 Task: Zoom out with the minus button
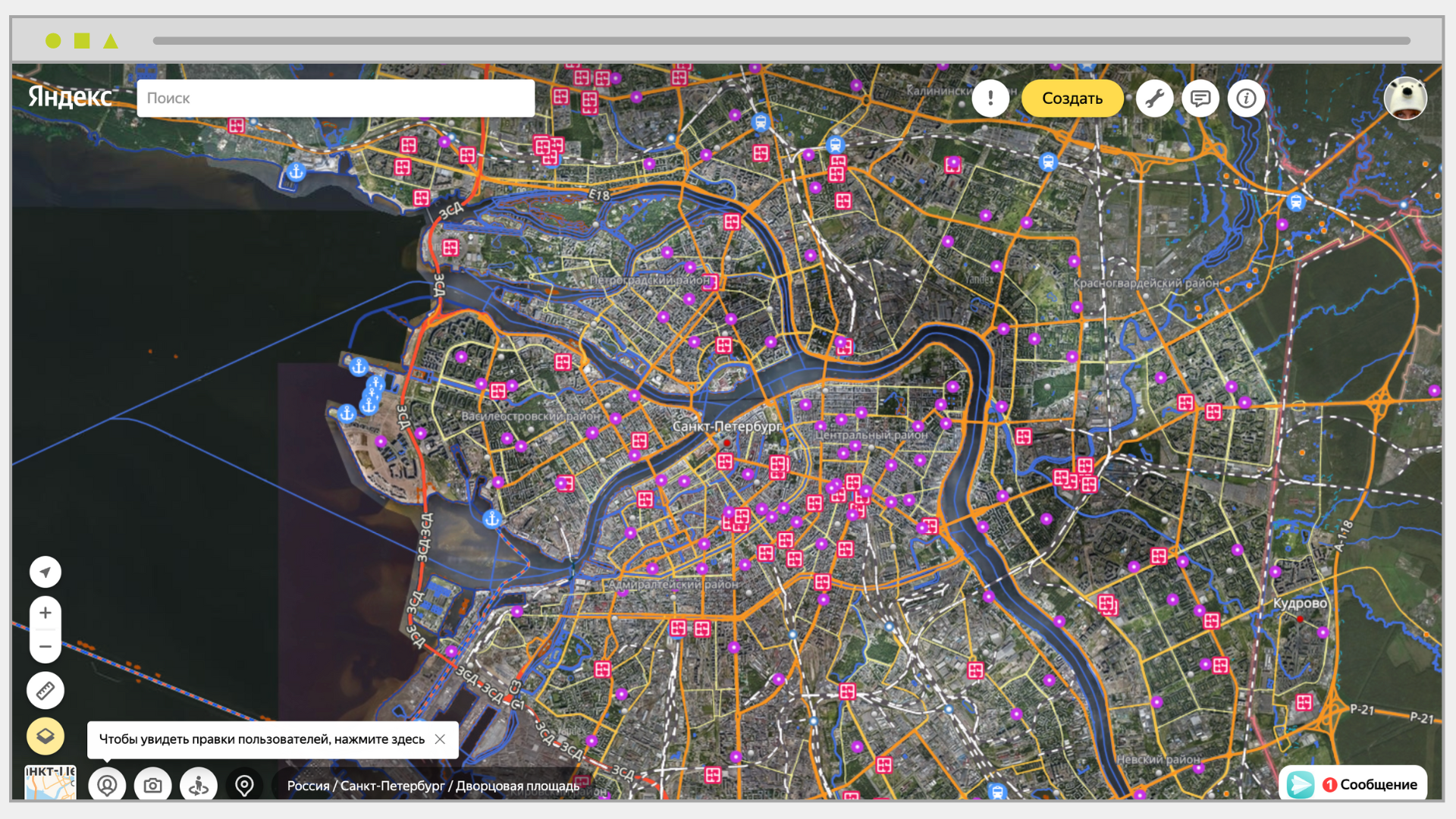45,647
